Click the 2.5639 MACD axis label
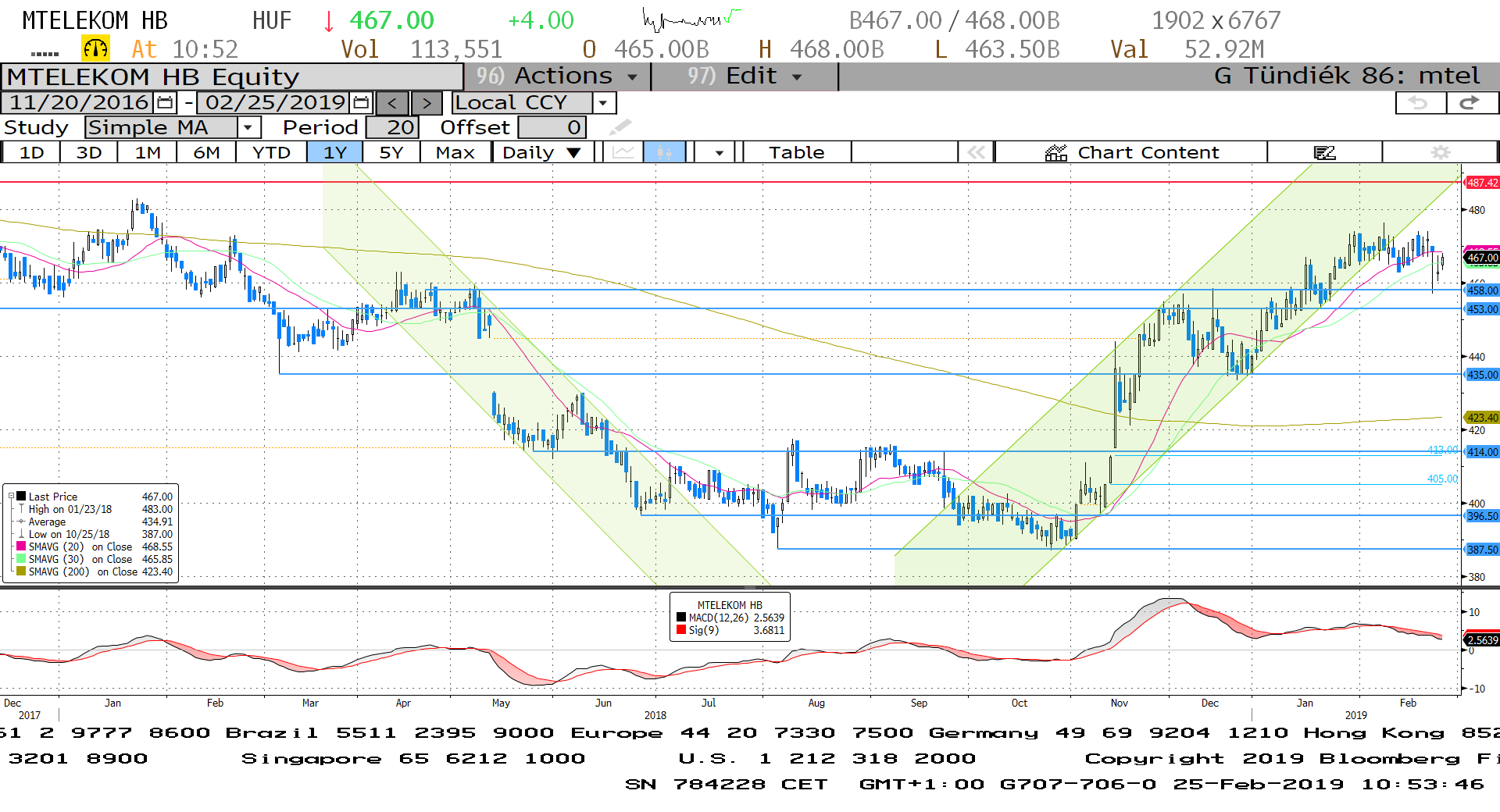1500x812 pixels. click(1481, 640)
